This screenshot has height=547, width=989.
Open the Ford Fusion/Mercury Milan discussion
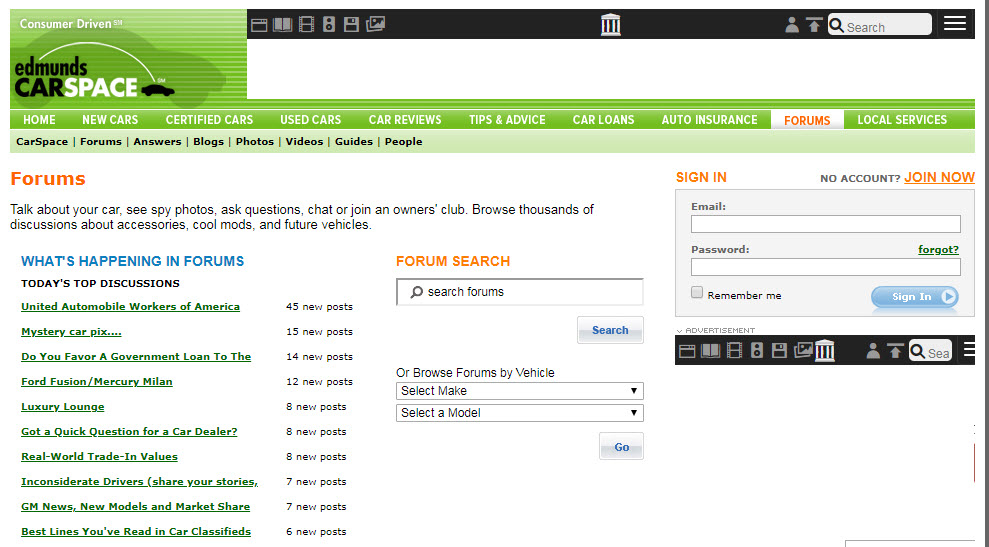pos(97,382)
